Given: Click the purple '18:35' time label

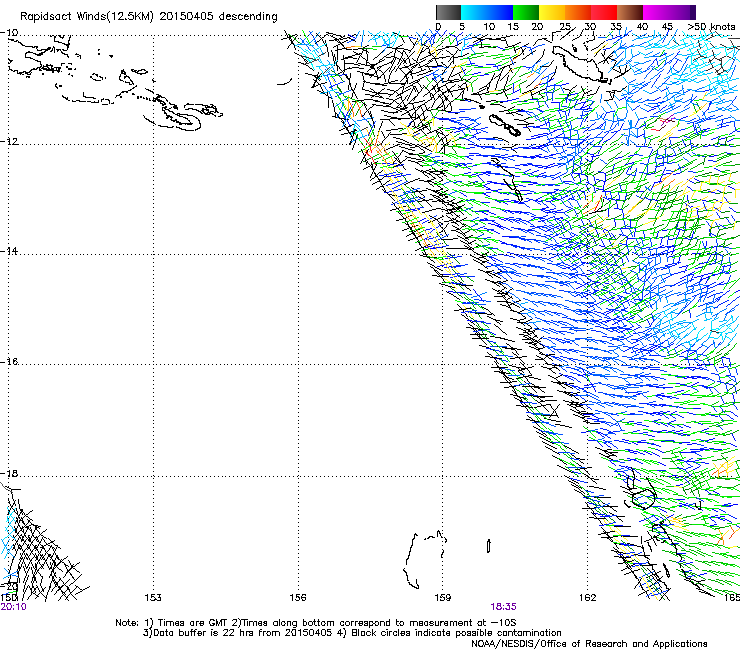Looking at the screenshot, I should 503,607.
